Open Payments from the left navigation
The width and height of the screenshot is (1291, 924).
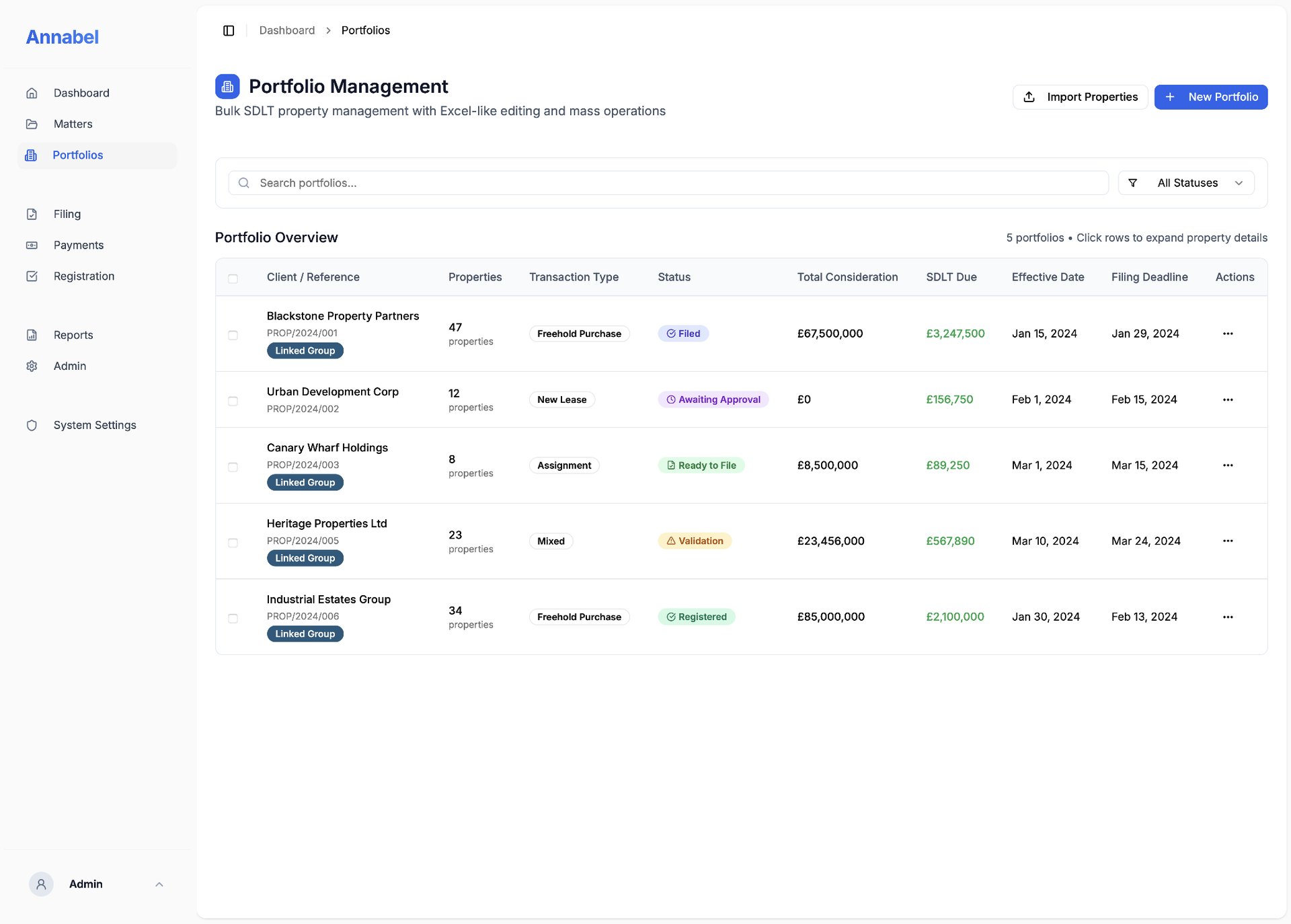[79, 245]
